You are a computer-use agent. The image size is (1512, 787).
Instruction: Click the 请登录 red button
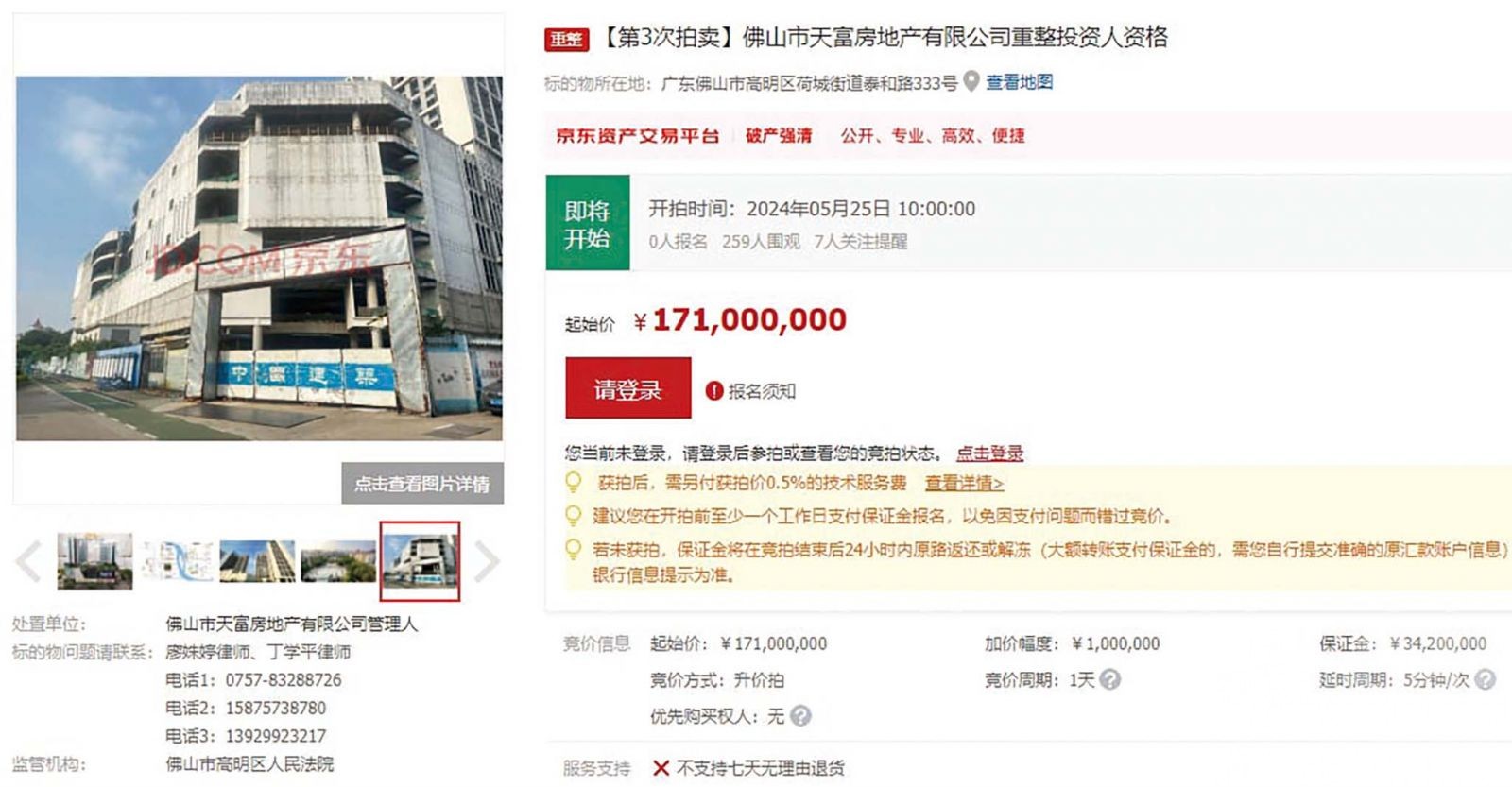[x=627, y=387]
